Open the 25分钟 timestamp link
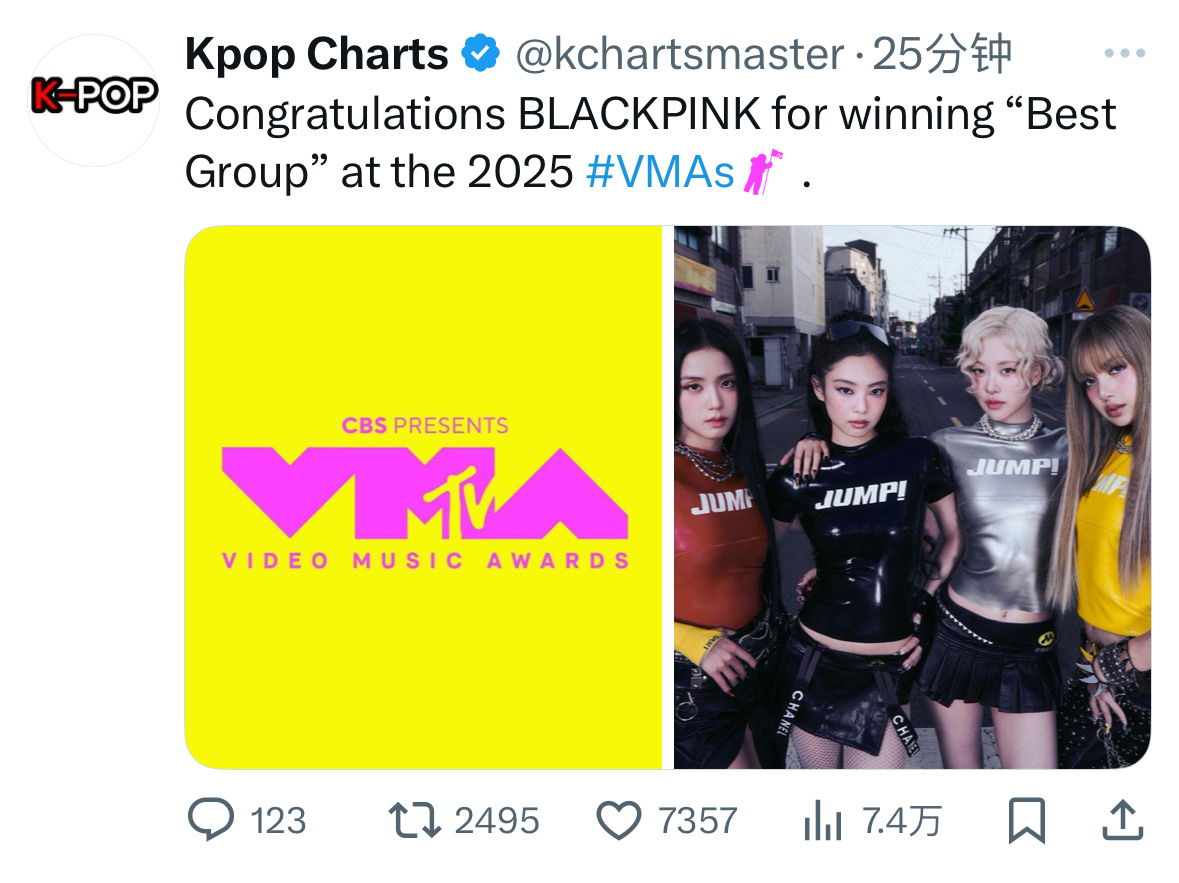 941,54
